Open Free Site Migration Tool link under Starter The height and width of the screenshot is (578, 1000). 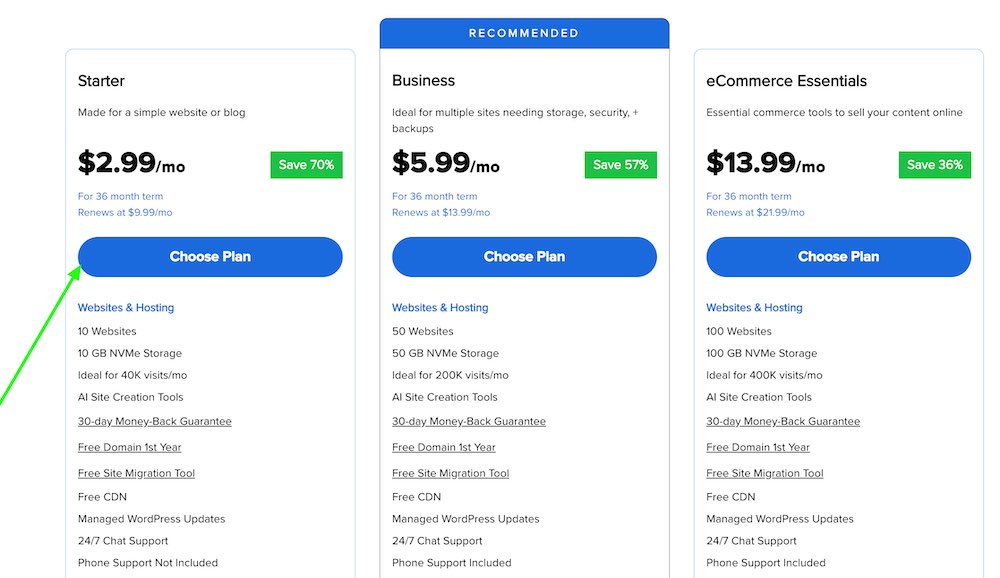point(136,472)
